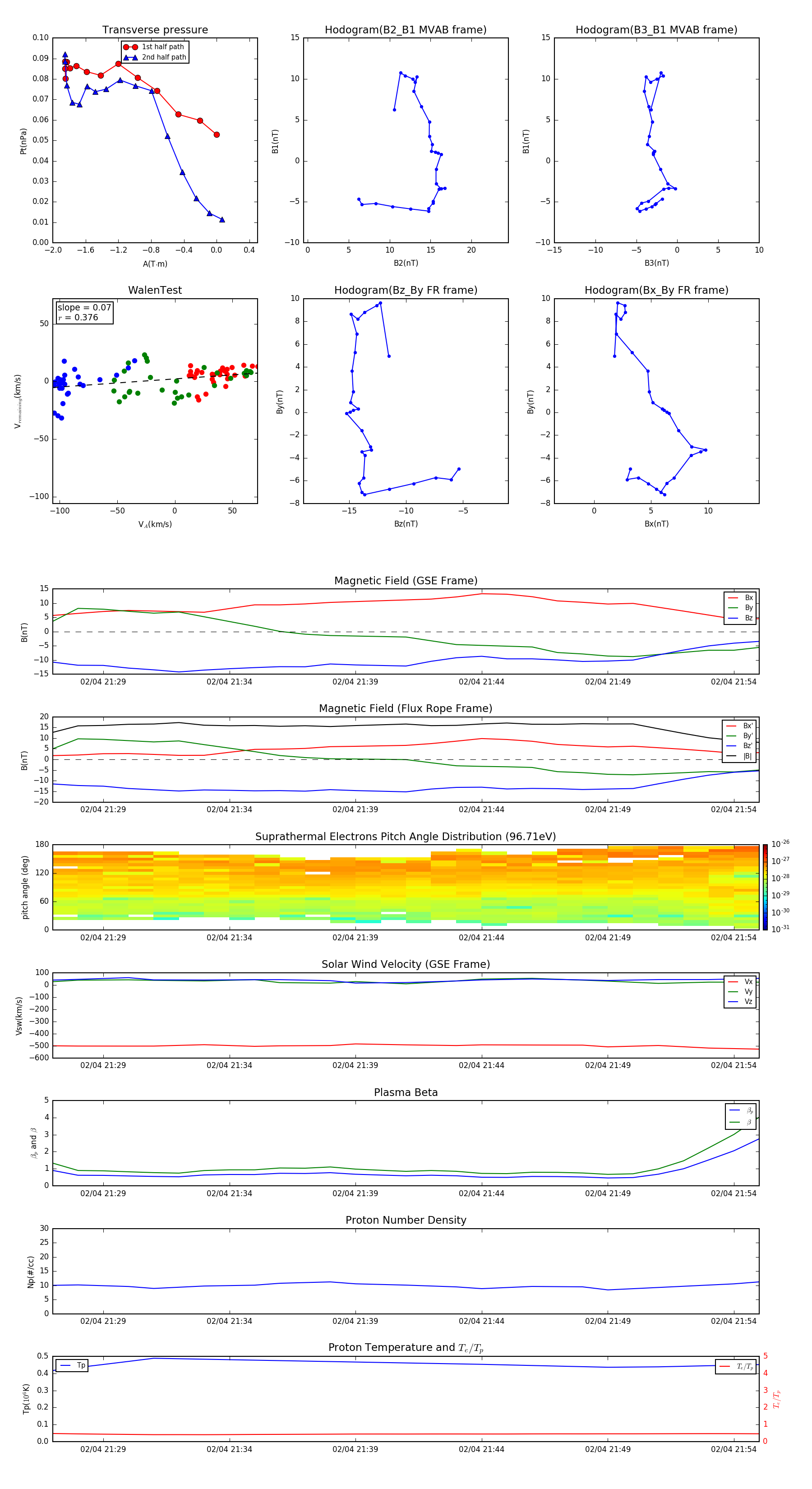Click the 'Bx' entry in GSE legend
Image resolution: width=812 pixels, height=1489 pixels.
click(740, 598)
